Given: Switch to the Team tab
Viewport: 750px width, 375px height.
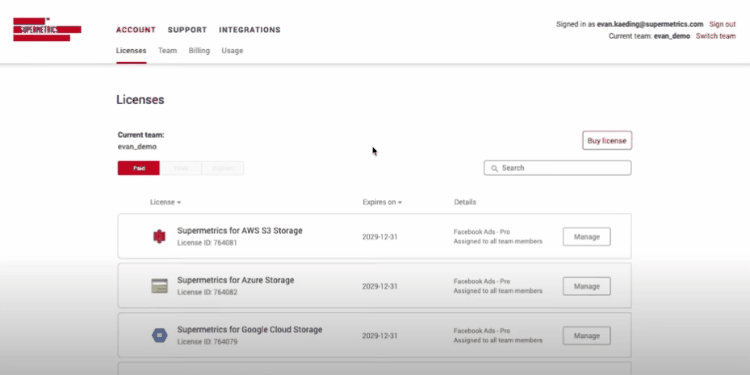Looking at the screenshot, I should pos(167,50).
